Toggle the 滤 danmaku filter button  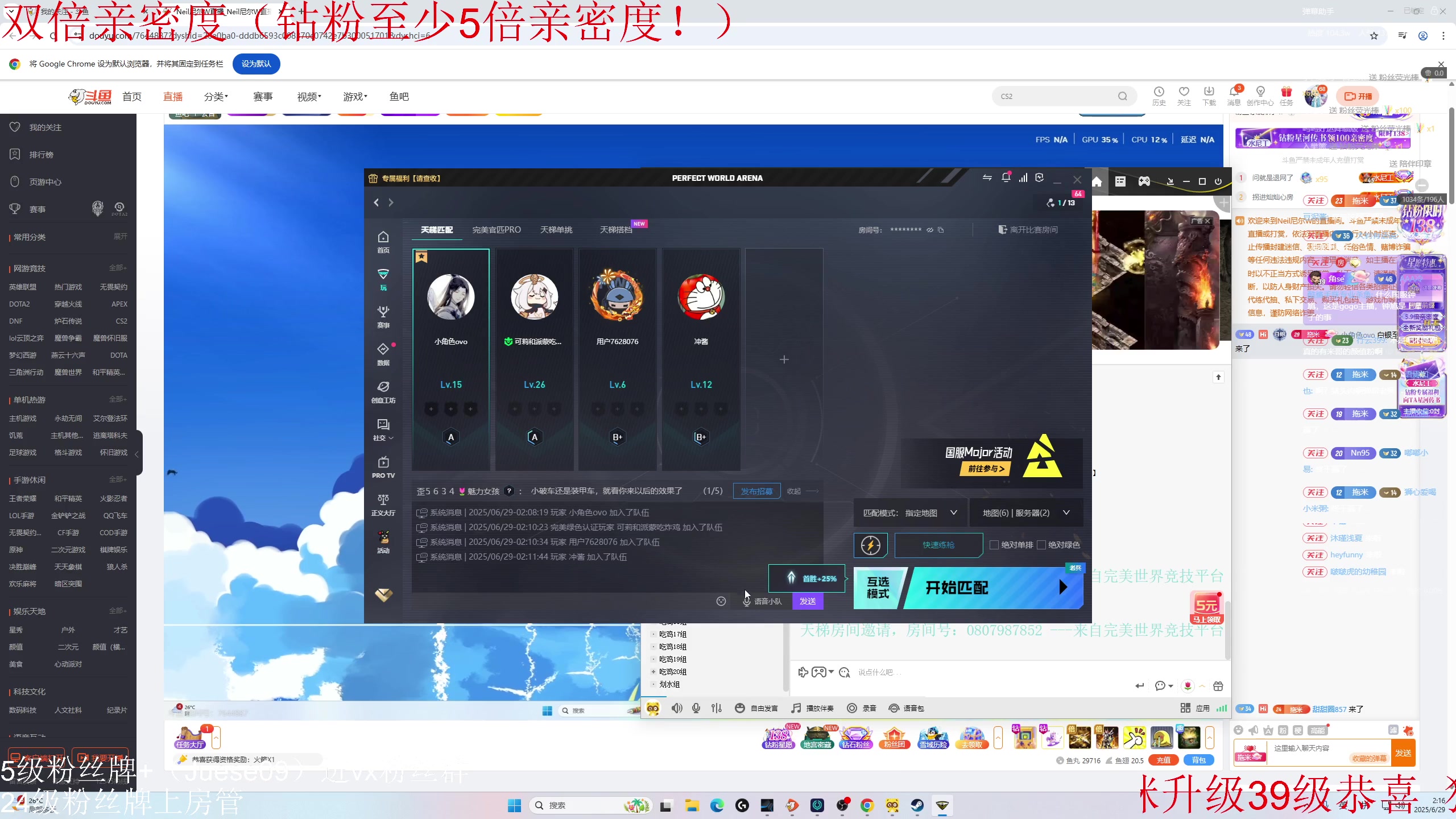tap(1393, 730)
